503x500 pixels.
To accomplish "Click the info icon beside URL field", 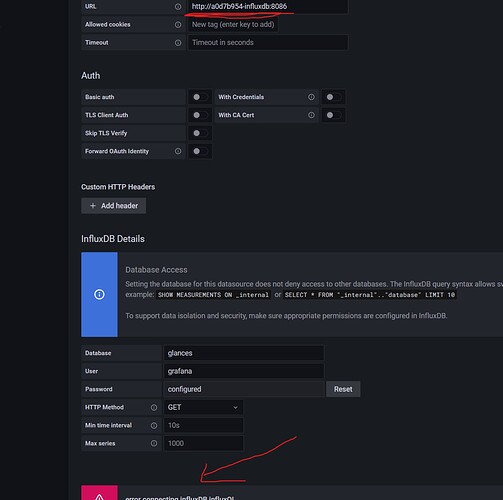I will (178, 6).
